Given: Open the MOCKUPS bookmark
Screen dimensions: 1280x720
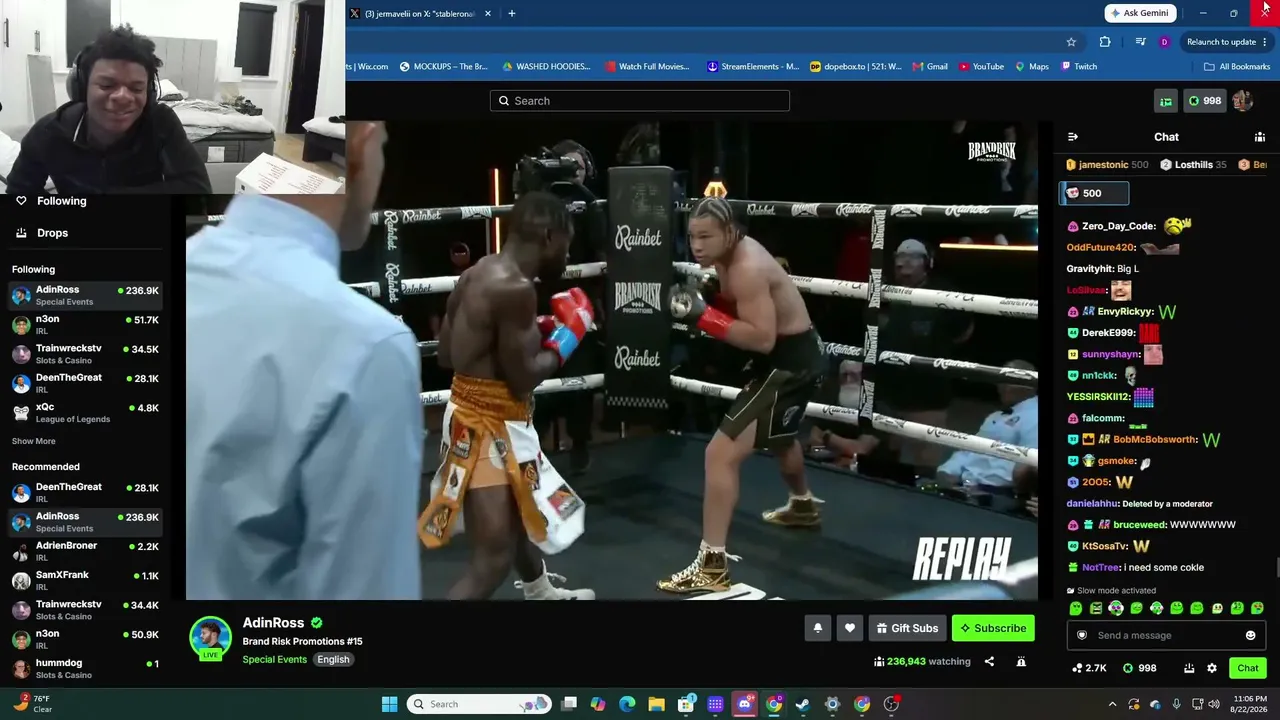Looking at the screenshot, I should click(x=443, y=67).
